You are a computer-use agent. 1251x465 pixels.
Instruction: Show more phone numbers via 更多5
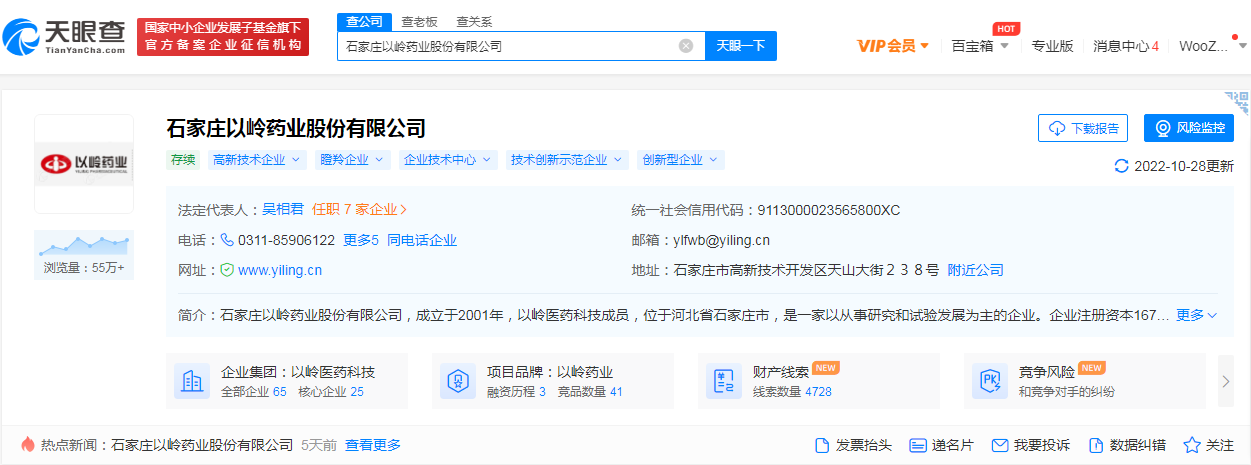361,240
